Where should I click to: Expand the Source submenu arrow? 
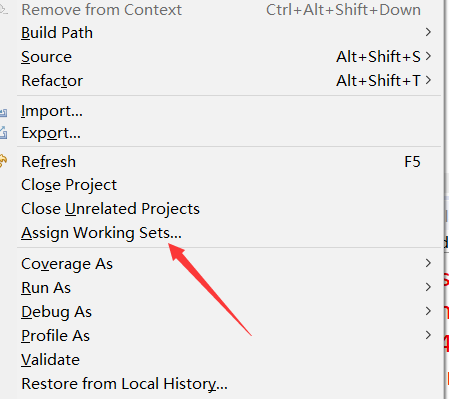coord(428,56)
